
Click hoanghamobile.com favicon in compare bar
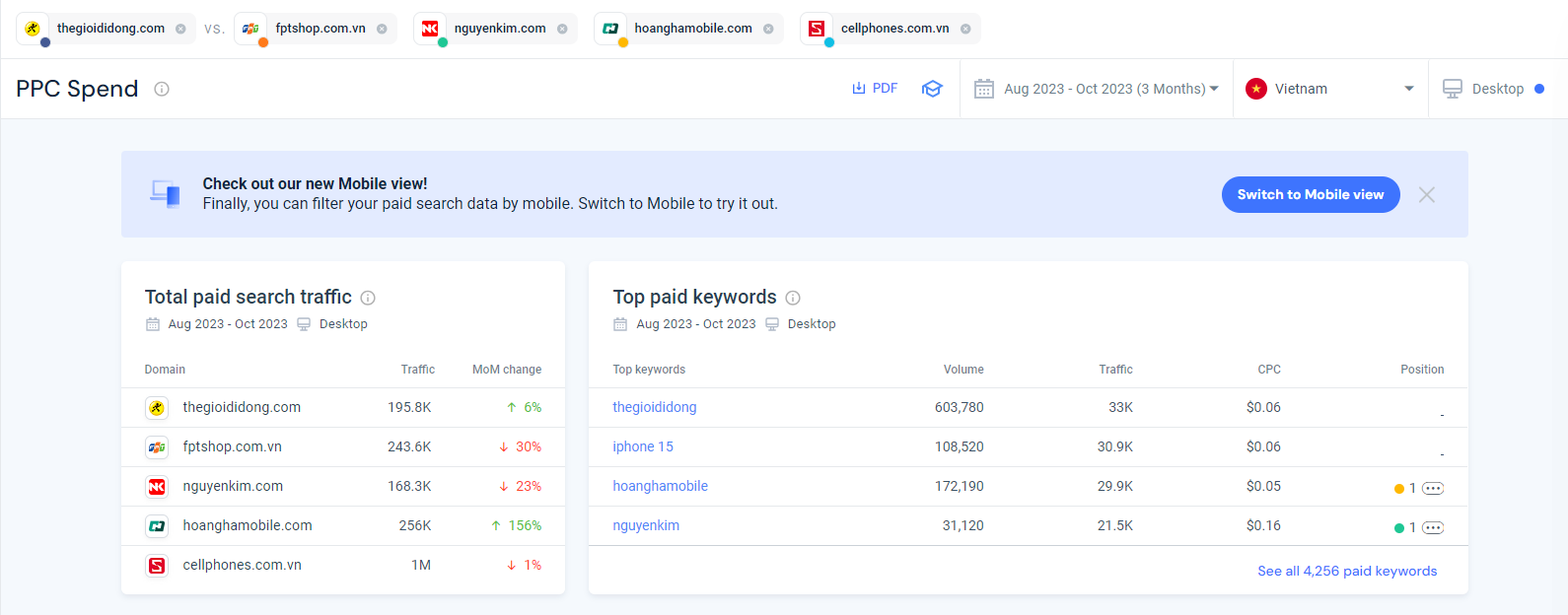point(610,29)
